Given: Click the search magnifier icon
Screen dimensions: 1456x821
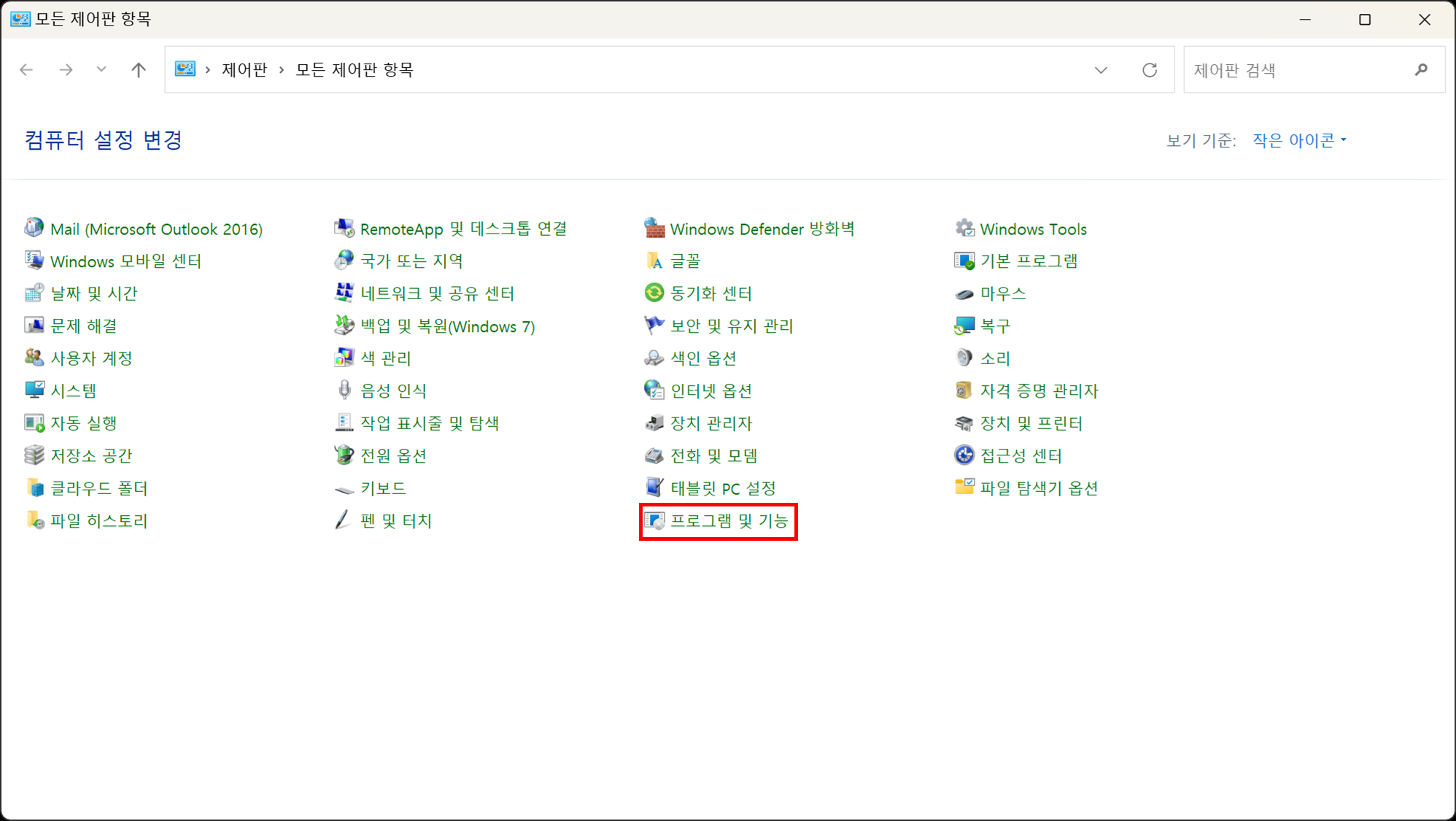Looking at the screenshot, I should click(x=1421, y=70).
